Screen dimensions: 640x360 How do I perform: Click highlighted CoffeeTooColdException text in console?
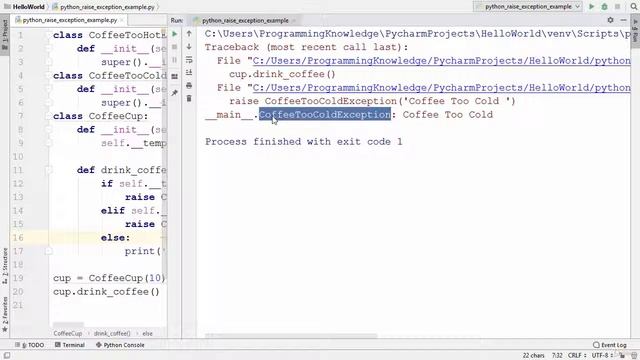[325, 115]
